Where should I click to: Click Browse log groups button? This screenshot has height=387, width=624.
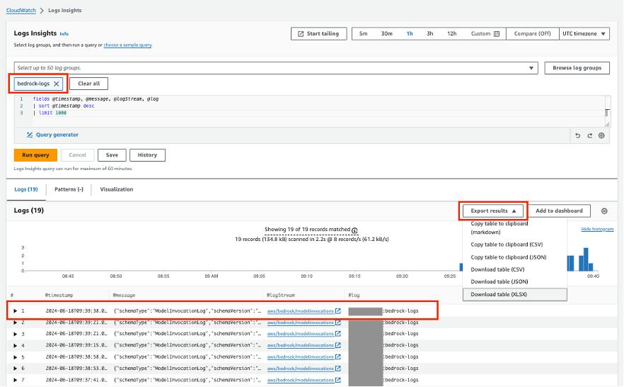tap(577, 68)
